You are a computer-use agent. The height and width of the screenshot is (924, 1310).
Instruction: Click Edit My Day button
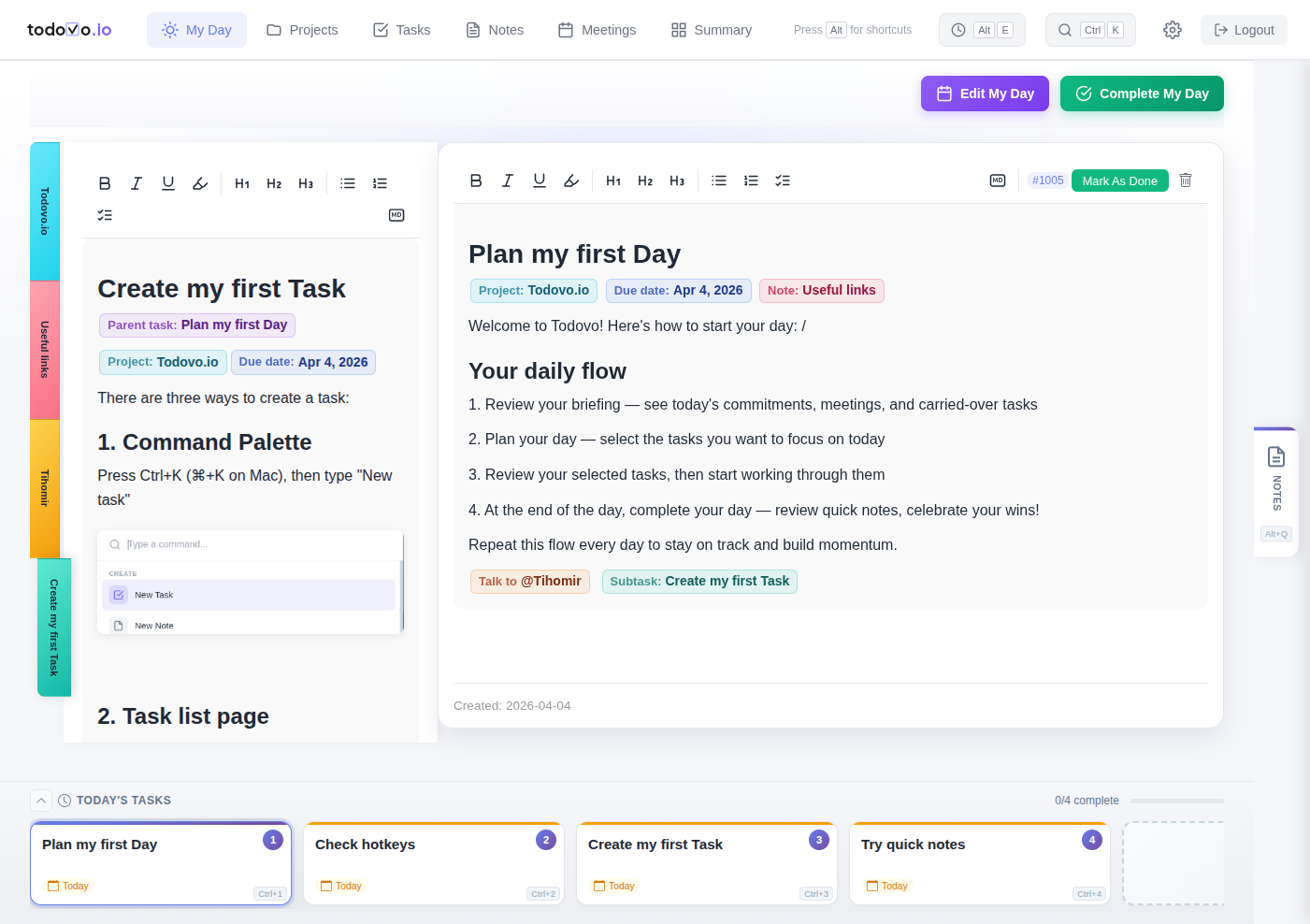coord(985,94)
